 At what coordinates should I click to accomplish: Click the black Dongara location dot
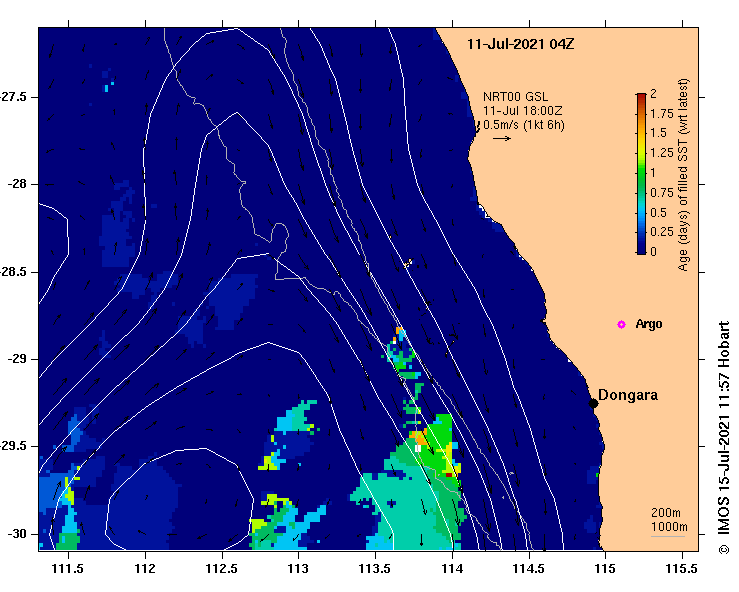(593, 403)
